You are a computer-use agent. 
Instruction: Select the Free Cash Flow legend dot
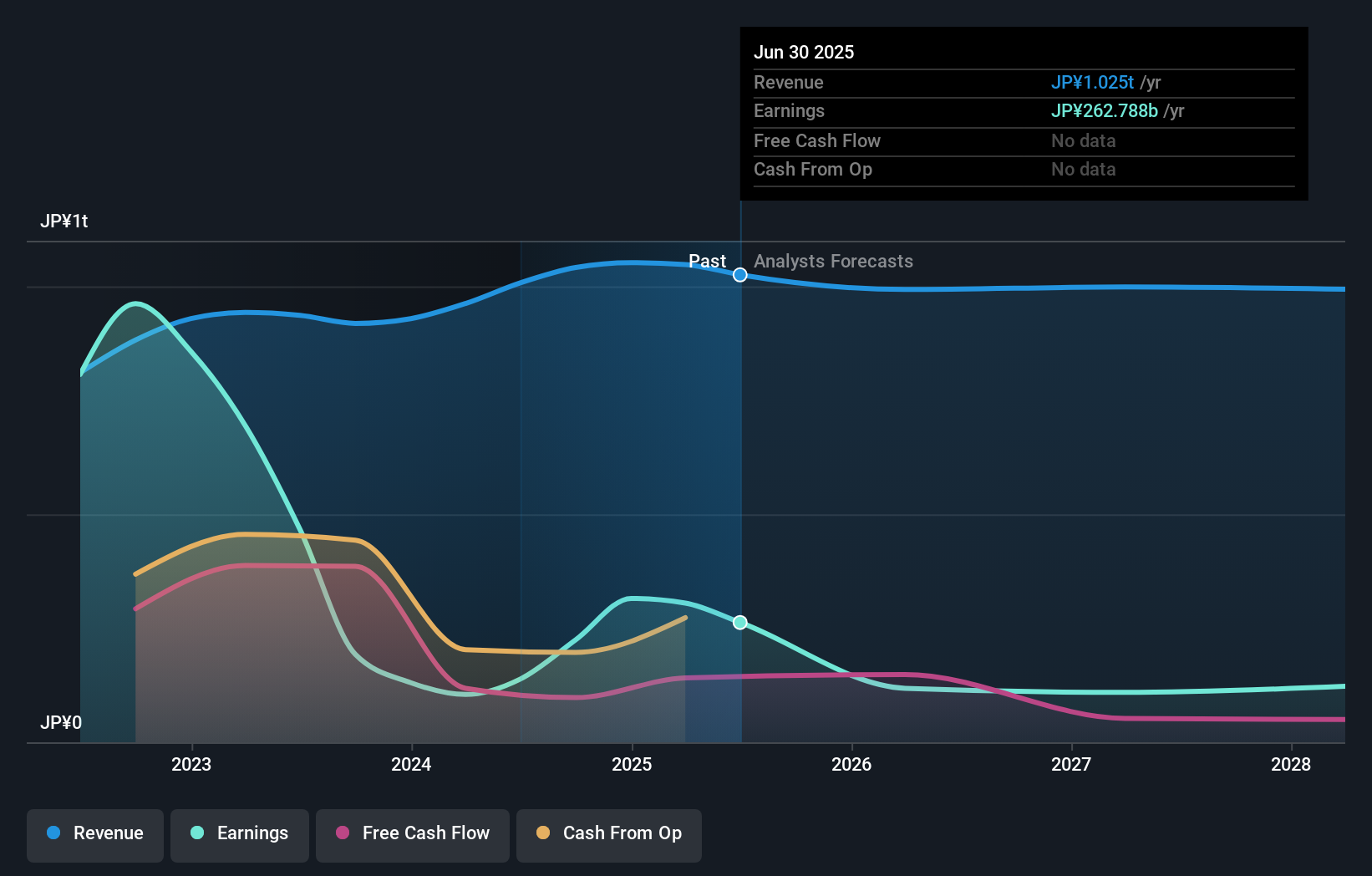pyautogui.click(x=343, y=833)
